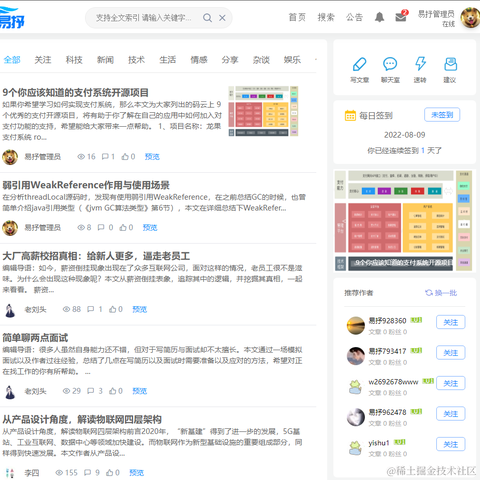The height and width of the screenshot is (480, 480).
Task: Click comment icon on the 大厂高薪校招真相 article
Action: tap(90, 309)
